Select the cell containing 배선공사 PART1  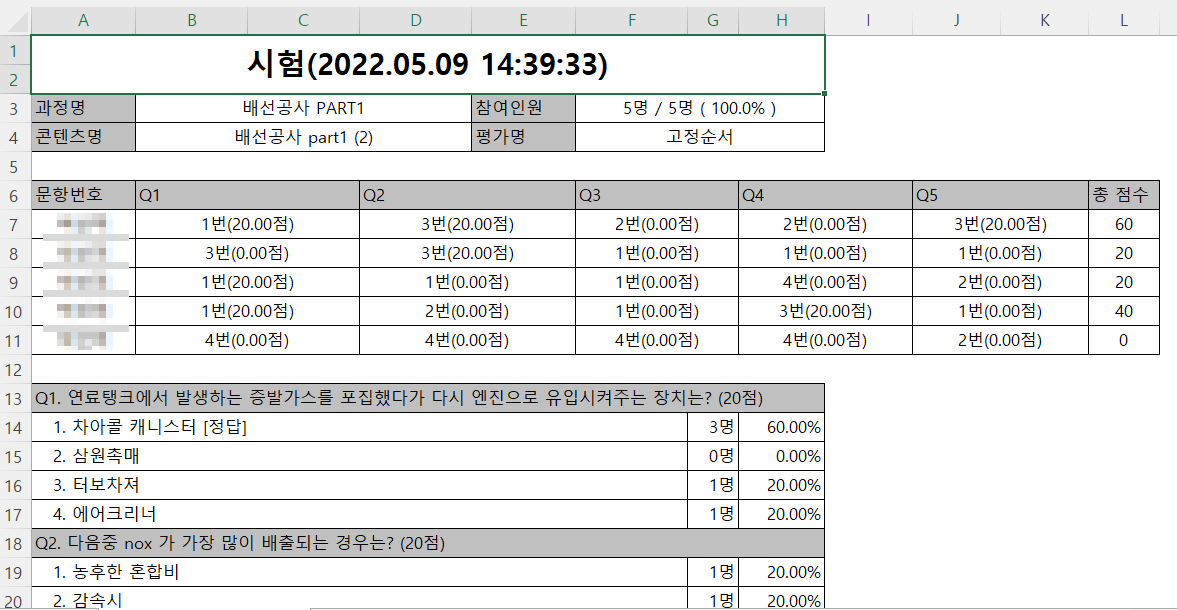pyautogui.click(x=303, y=108)
